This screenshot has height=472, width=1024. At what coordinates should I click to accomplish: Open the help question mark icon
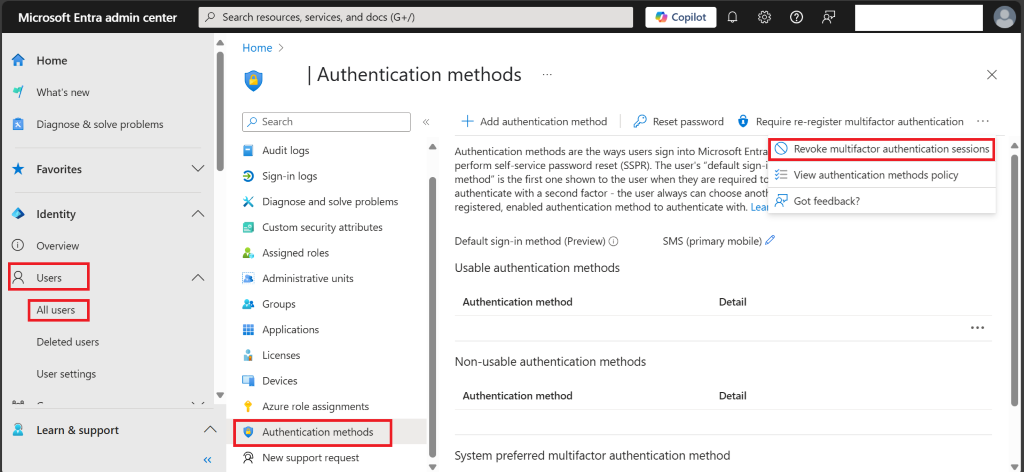tap(796, 18)
